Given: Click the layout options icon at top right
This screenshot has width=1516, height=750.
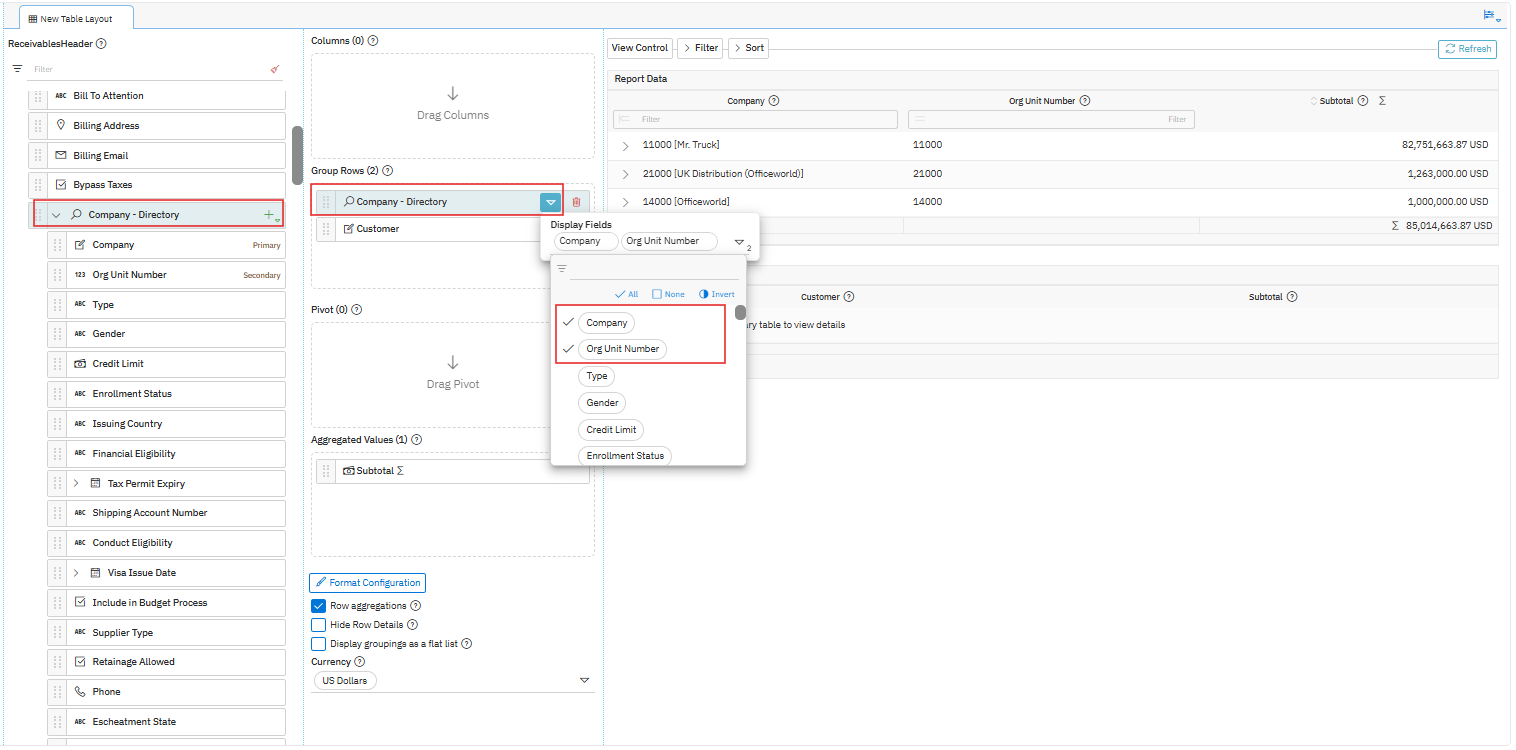Looking at the screenshot, I should (1491, 16).
